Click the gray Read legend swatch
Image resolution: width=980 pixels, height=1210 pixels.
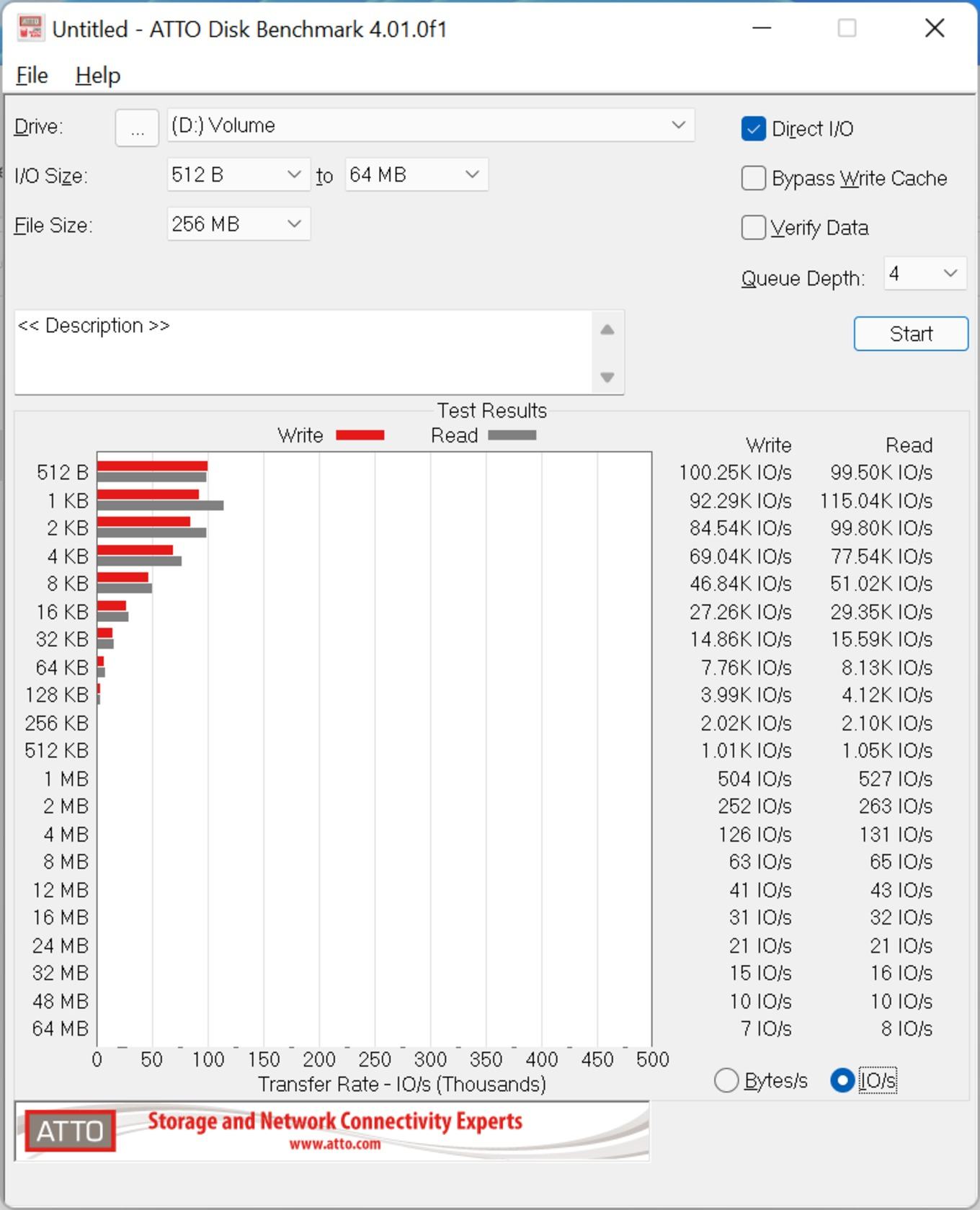click(x=512, y=435)
